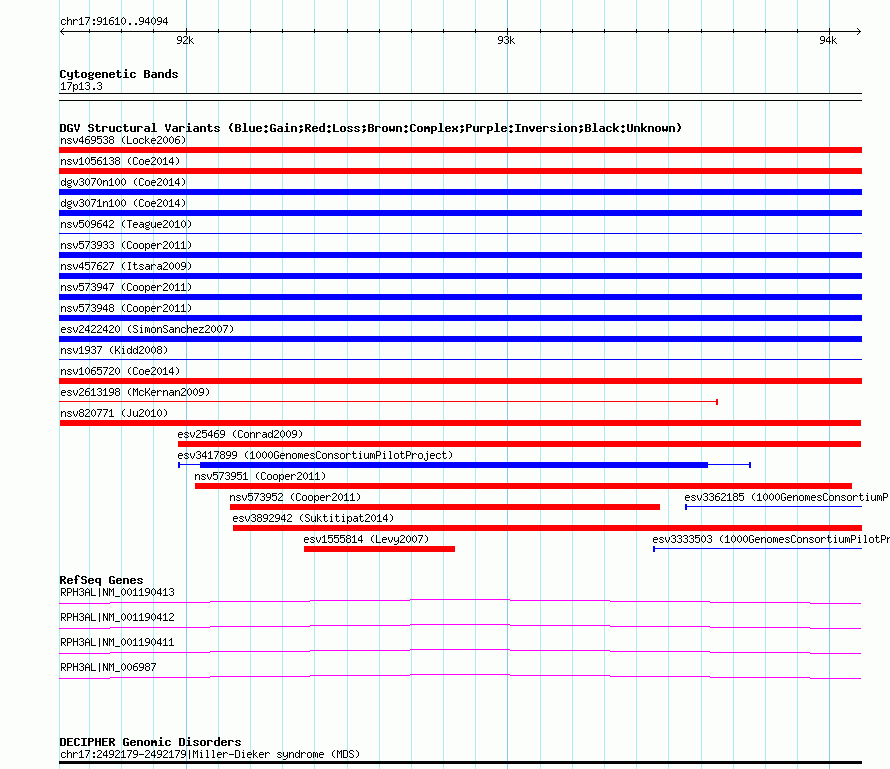Click the esv25469 (Conrad2009) red bar

(519, 444)
